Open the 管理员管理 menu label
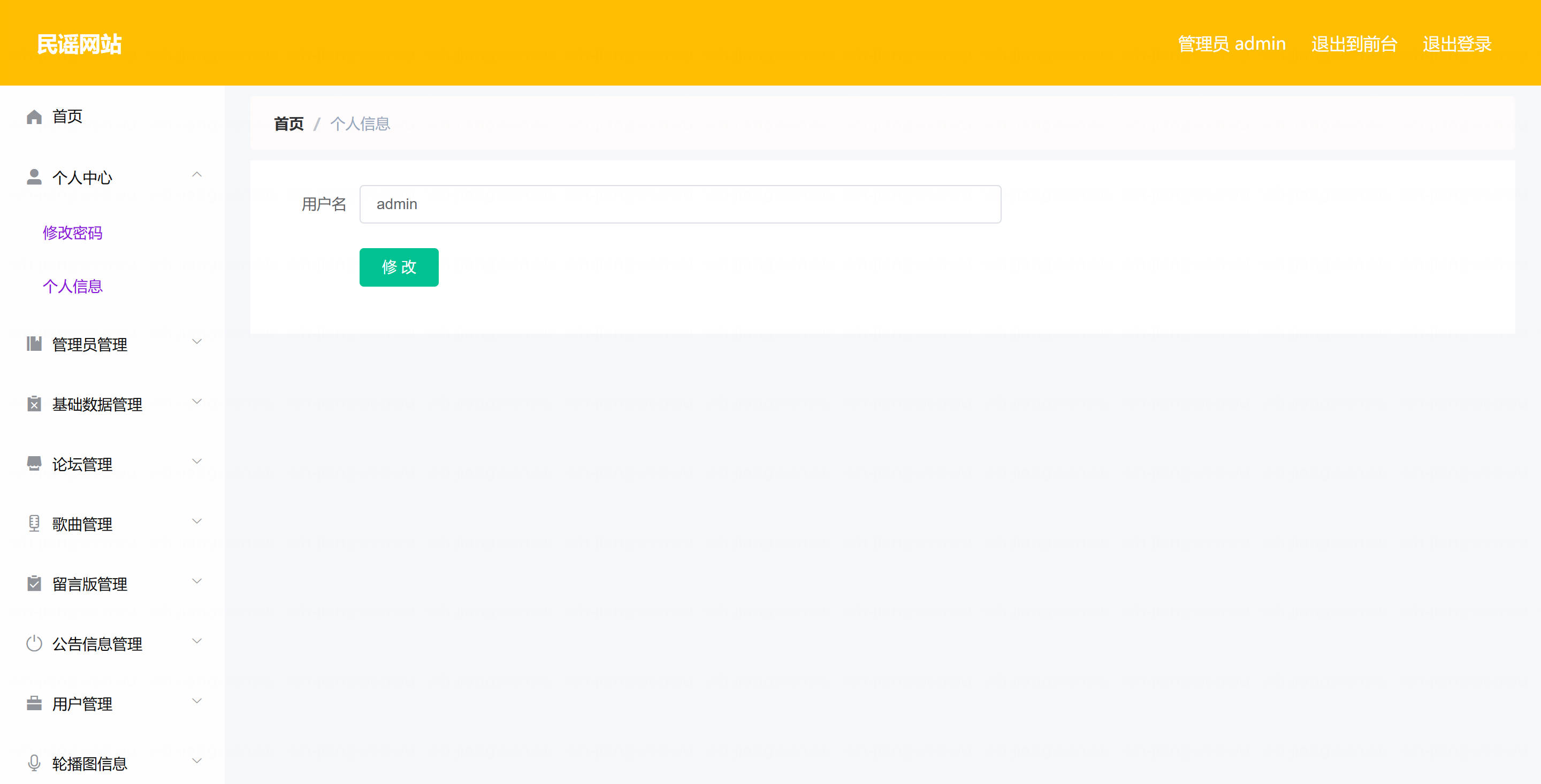This screenshot has height=784, width=1541. (x=90, y=344)
